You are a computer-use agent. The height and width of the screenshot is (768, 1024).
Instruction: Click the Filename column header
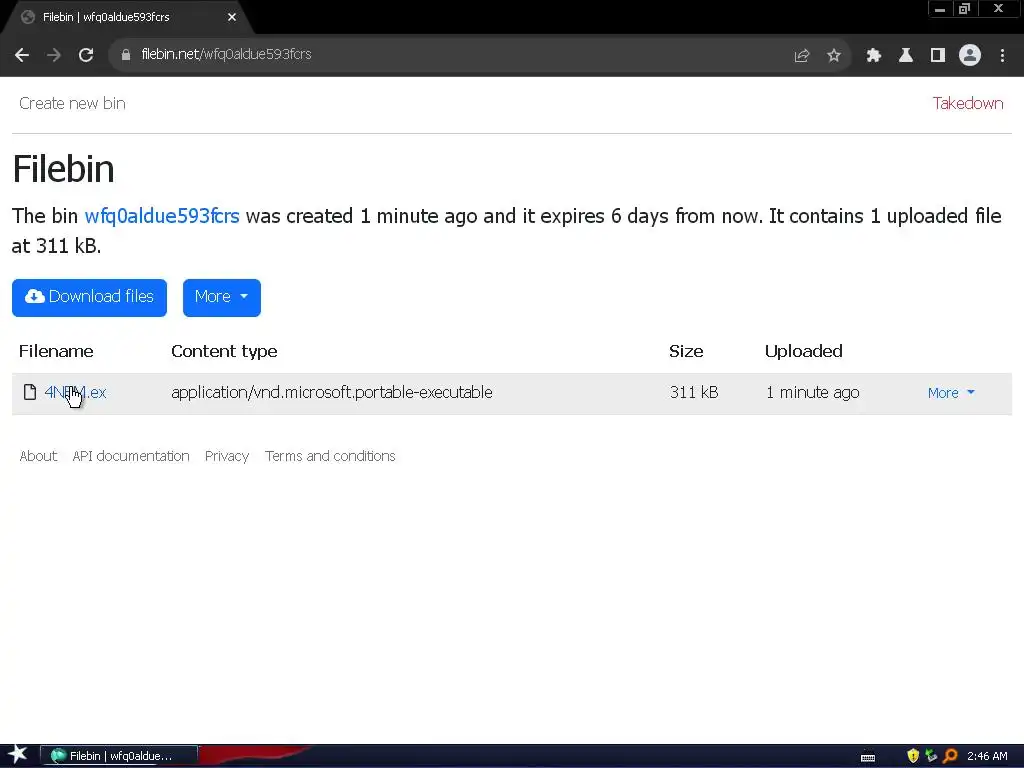(x=56, y=351)
